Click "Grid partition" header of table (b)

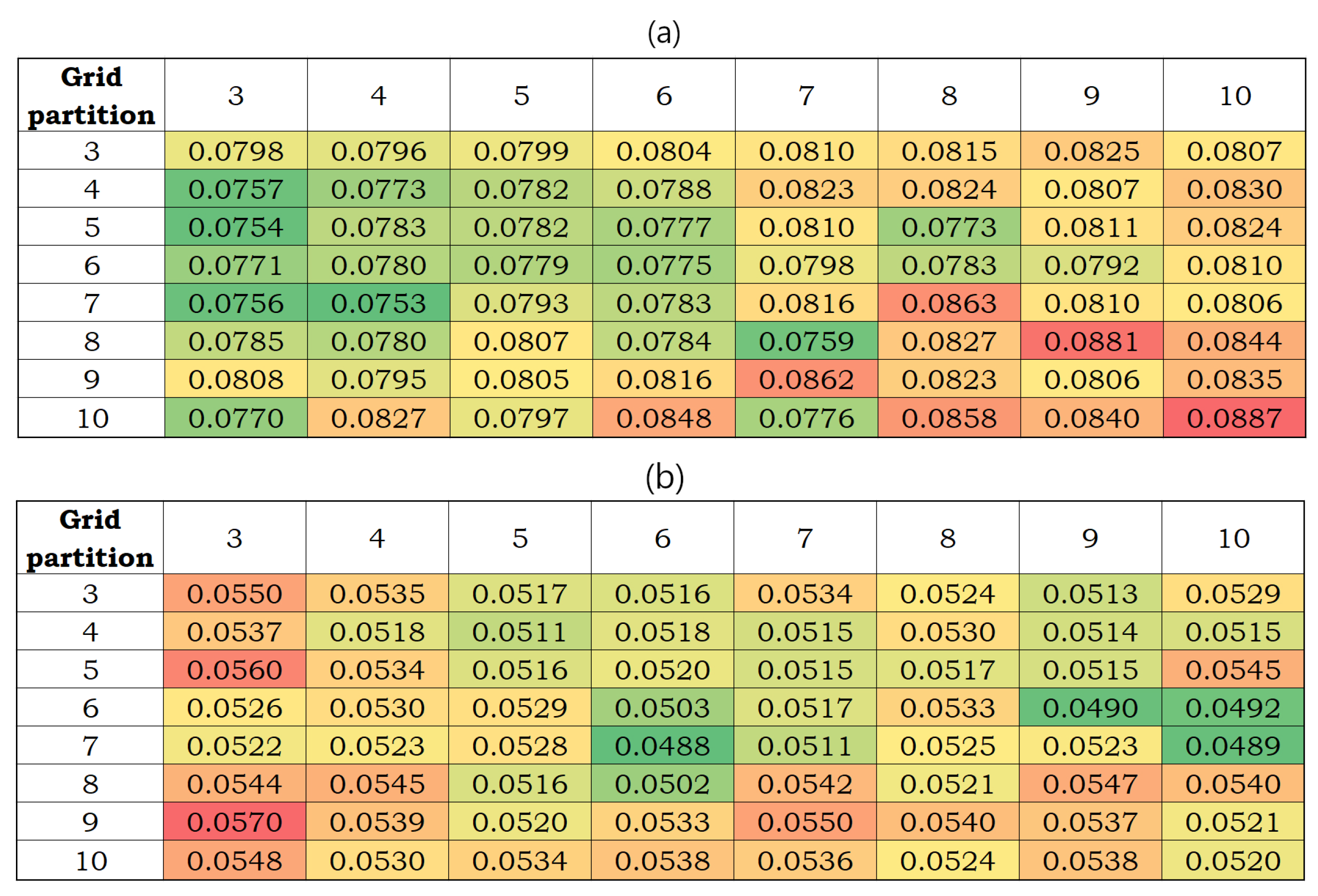[90, 538]
